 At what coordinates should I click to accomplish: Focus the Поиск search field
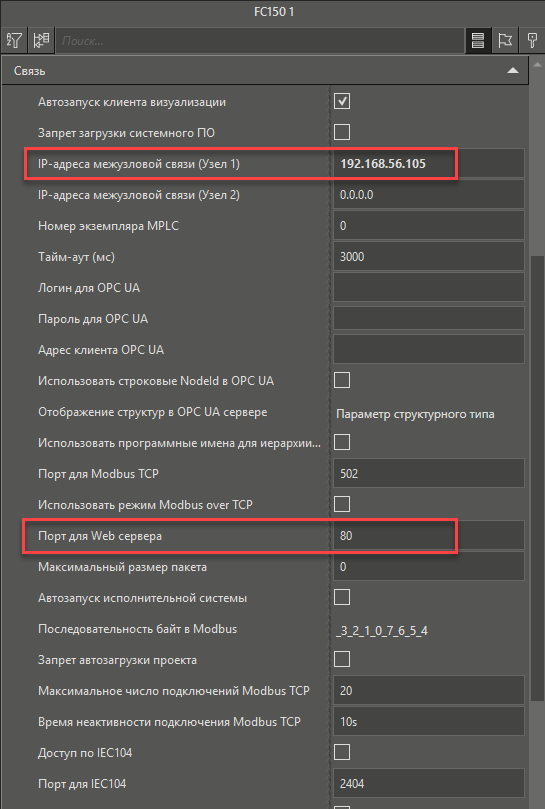(260, 41)
